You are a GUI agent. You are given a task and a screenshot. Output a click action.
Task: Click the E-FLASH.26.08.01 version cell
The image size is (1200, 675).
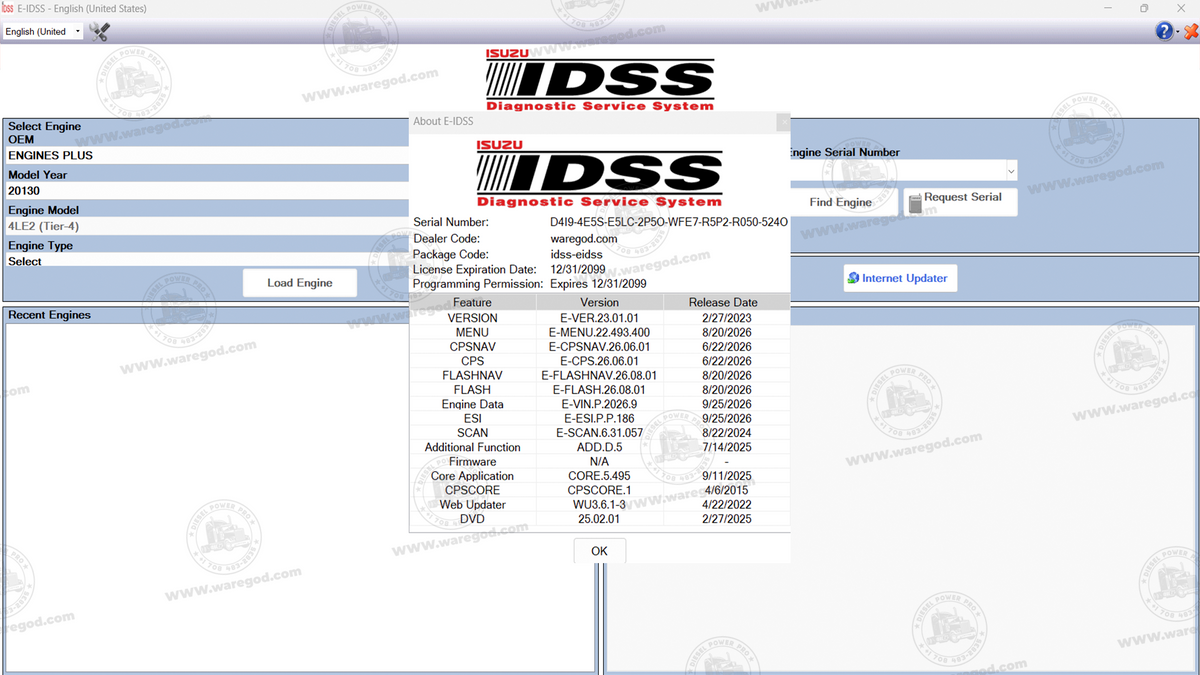600,390
